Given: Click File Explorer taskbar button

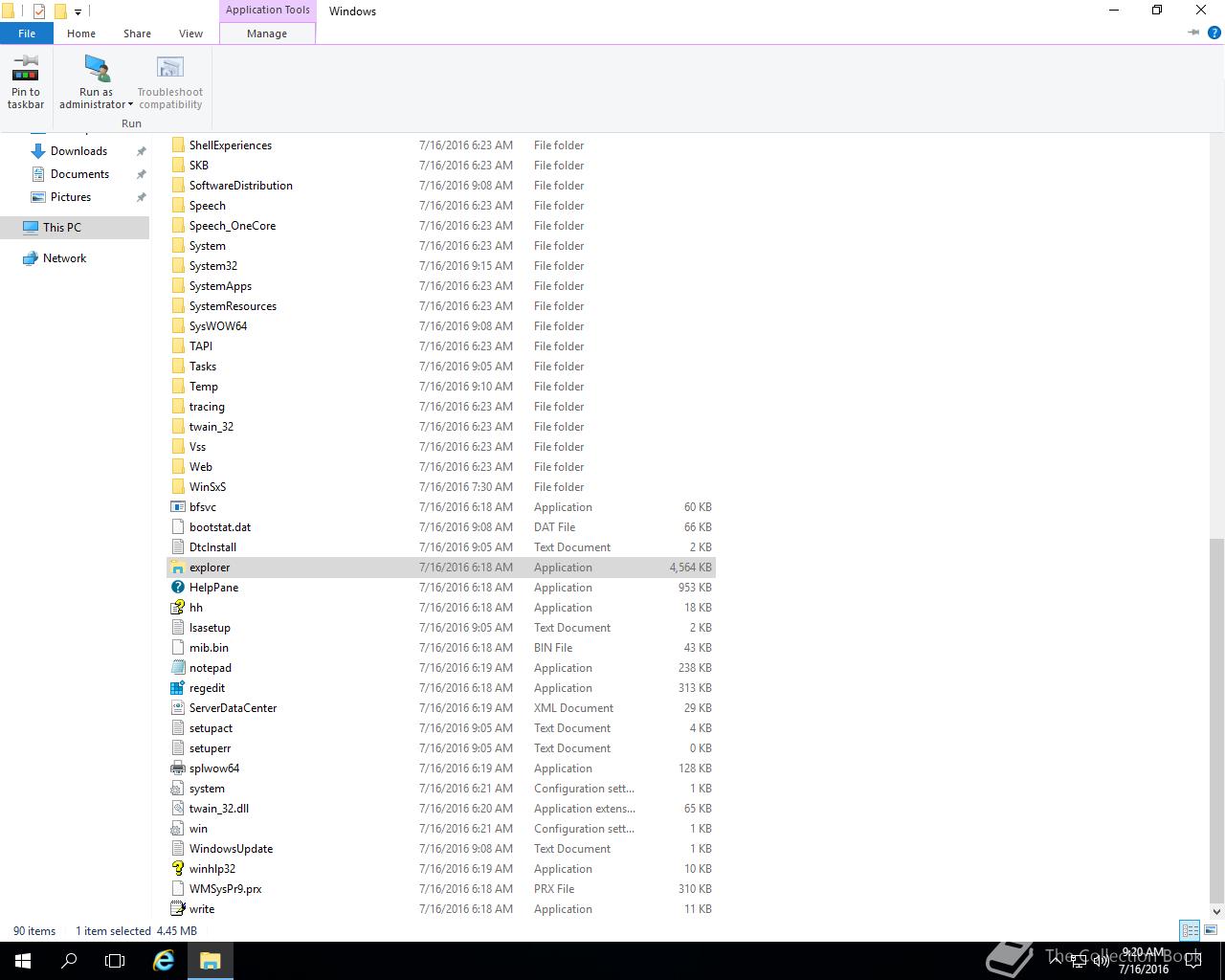Looking at the screenshot, I should [x=211, y=961].
